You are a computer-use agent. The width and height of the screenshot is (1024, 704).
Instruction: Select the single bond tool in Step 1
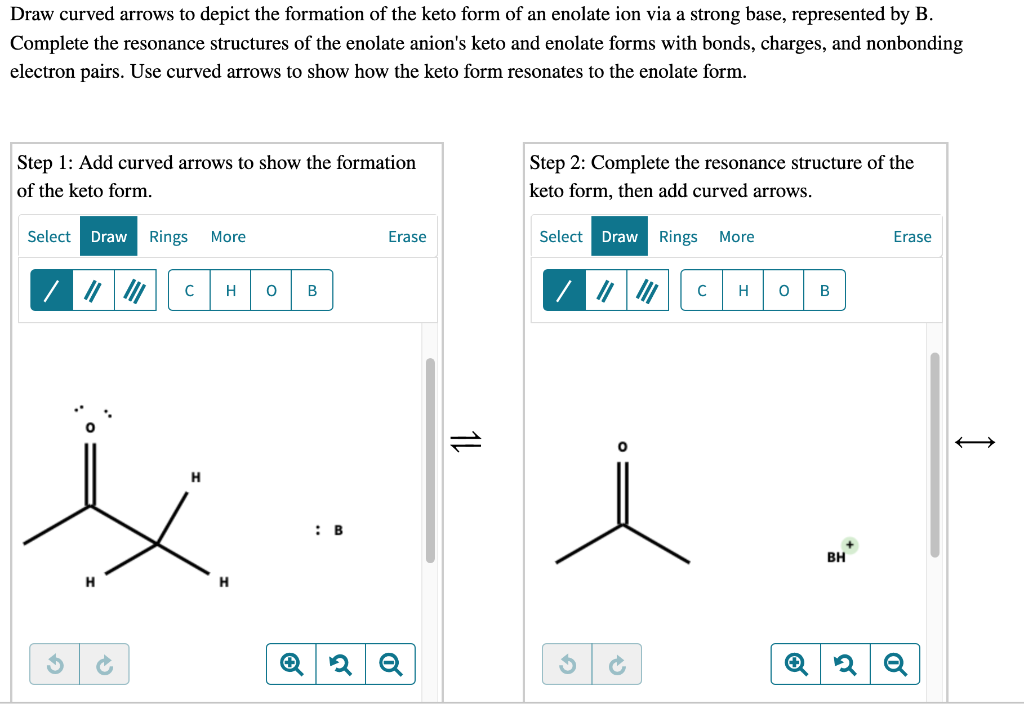pyautogui.click(x=51, y=290)
